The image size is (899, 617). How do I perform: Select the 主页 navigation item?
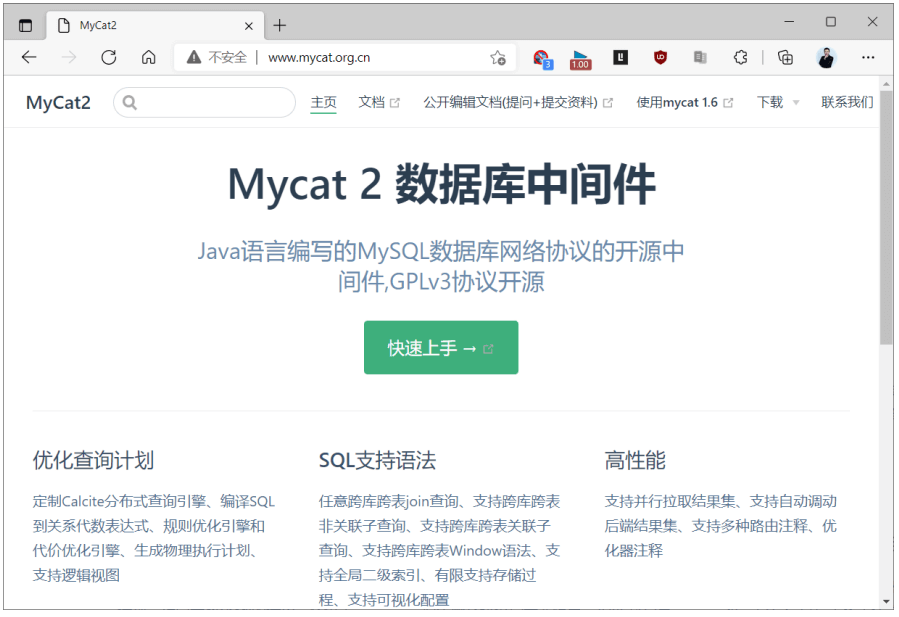tap(323, 103)
